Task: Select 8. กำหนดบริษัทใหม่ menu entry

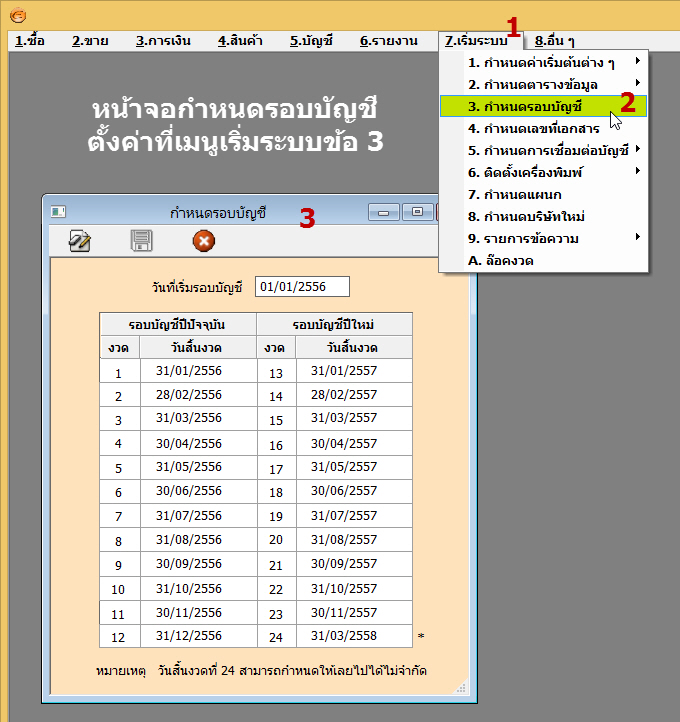Action: click(543, 216)
